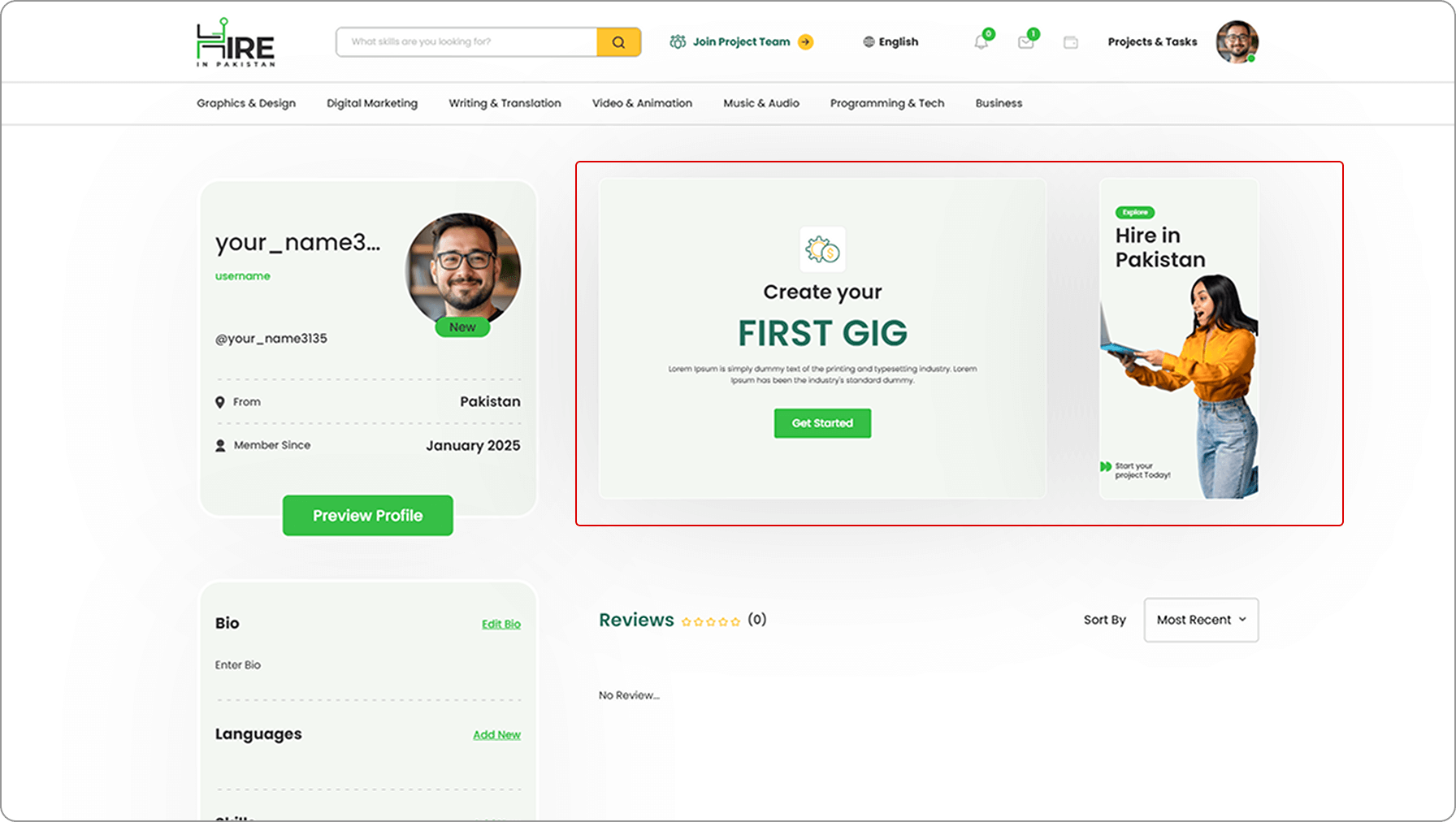Click the green username label
Viewport: 1456px width, 822px height.
click(242, 276)
